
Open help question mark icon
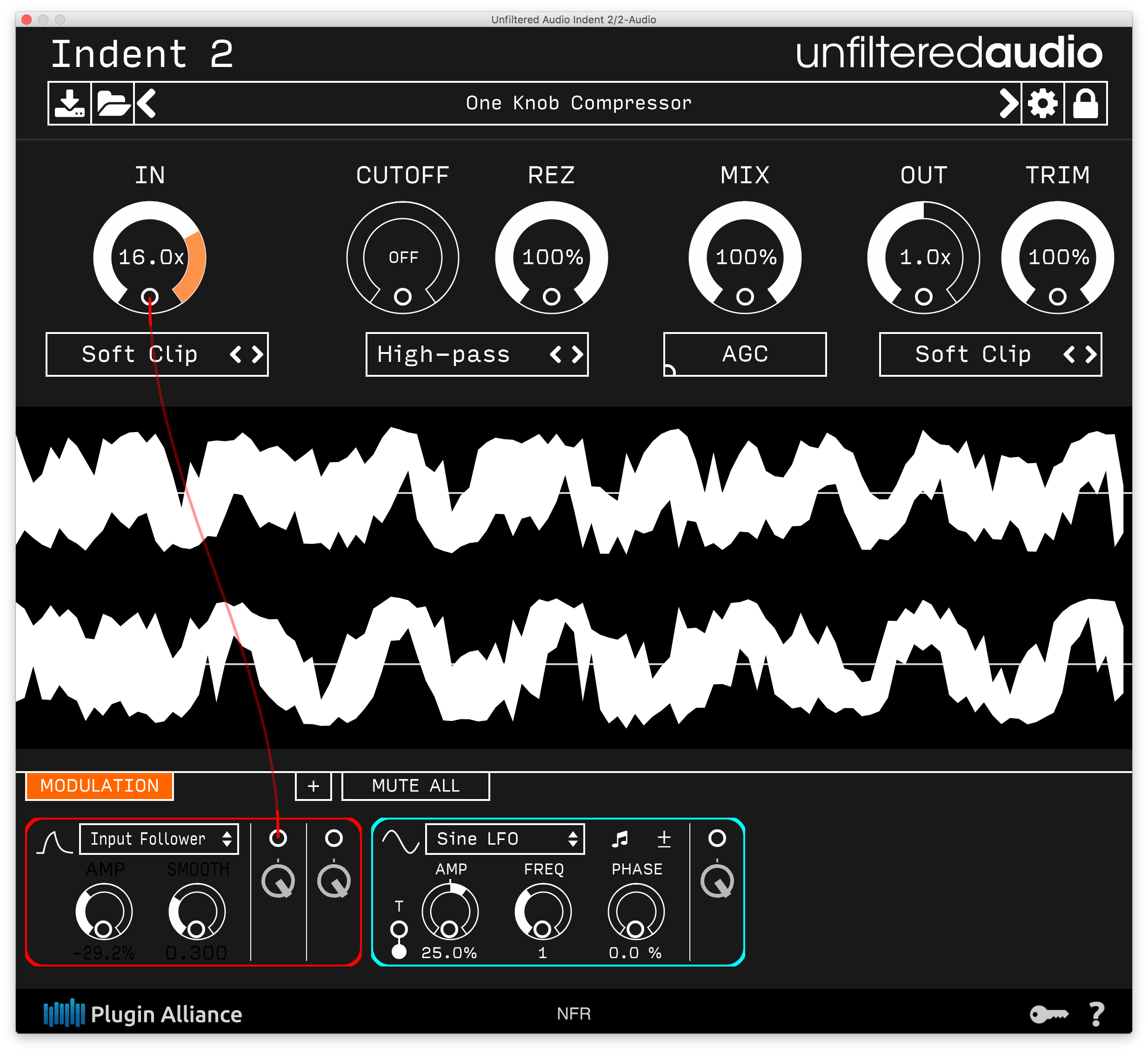point(1097,1014)
